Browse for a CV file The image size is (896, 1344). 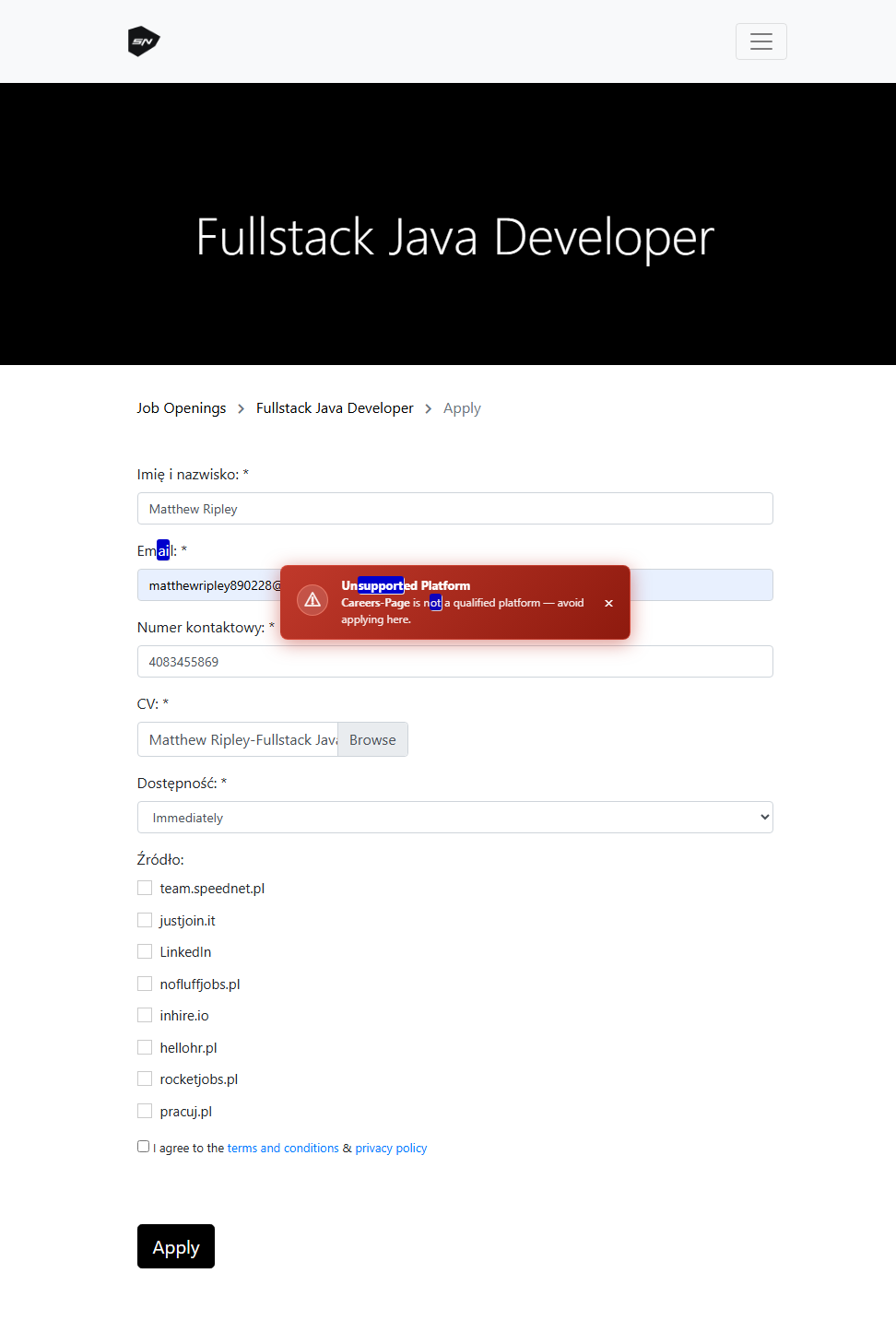372,739
